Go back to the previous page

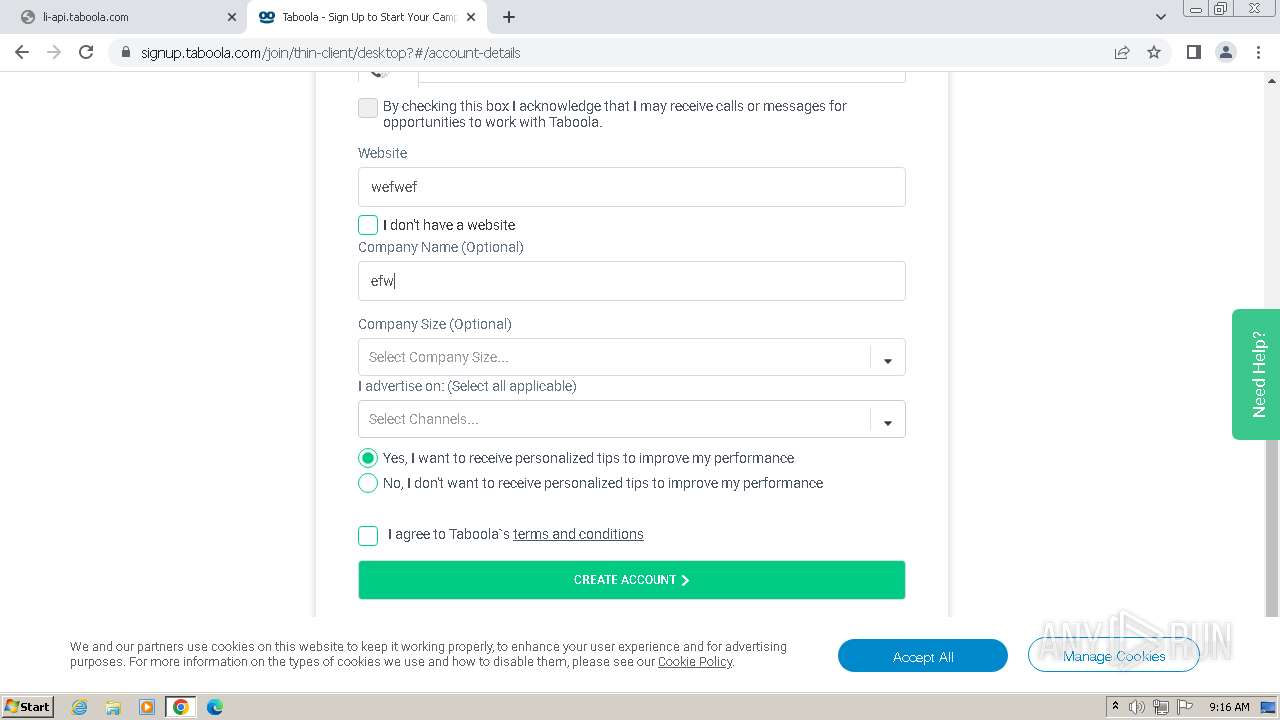pos(22,52)
